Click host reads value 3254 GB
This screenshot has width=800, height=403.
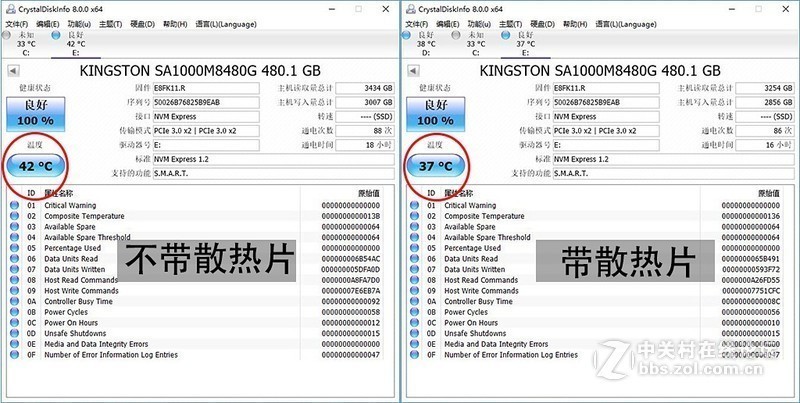pyautogui.click(x=765, y=88)
